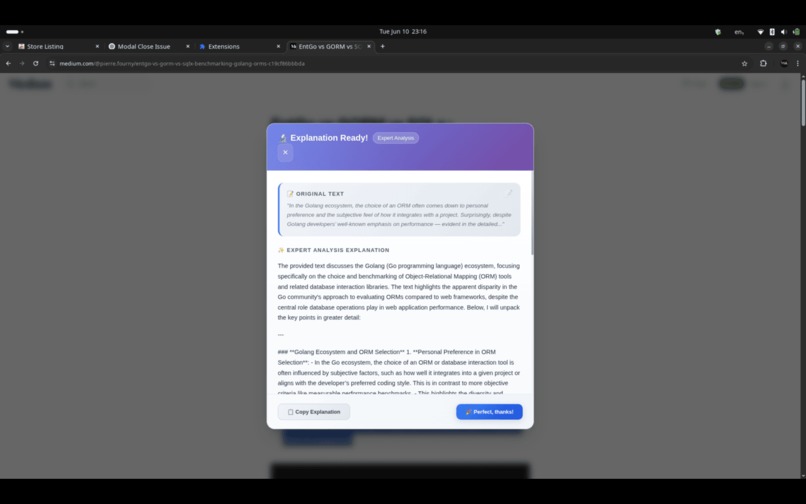The image size is (806, 504).
Task: Open the Activities indicator in top bar
Action: click(x=14, y=32)
